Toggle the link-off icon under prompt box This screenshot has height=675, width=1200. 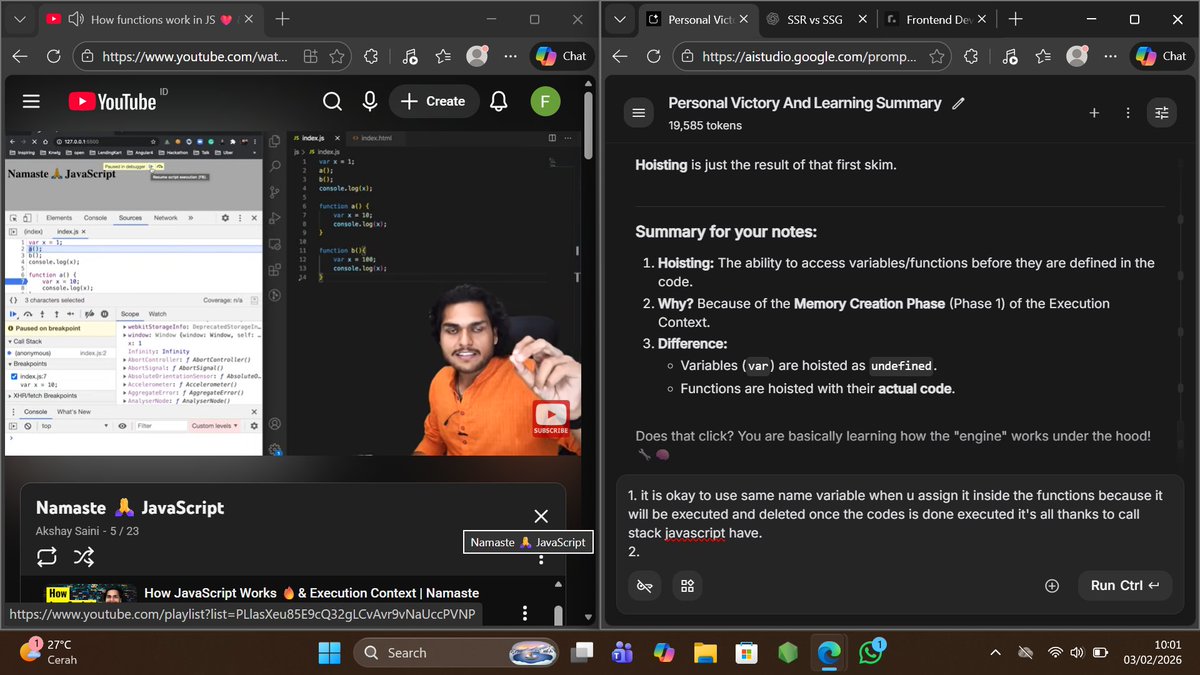[645, 586]
